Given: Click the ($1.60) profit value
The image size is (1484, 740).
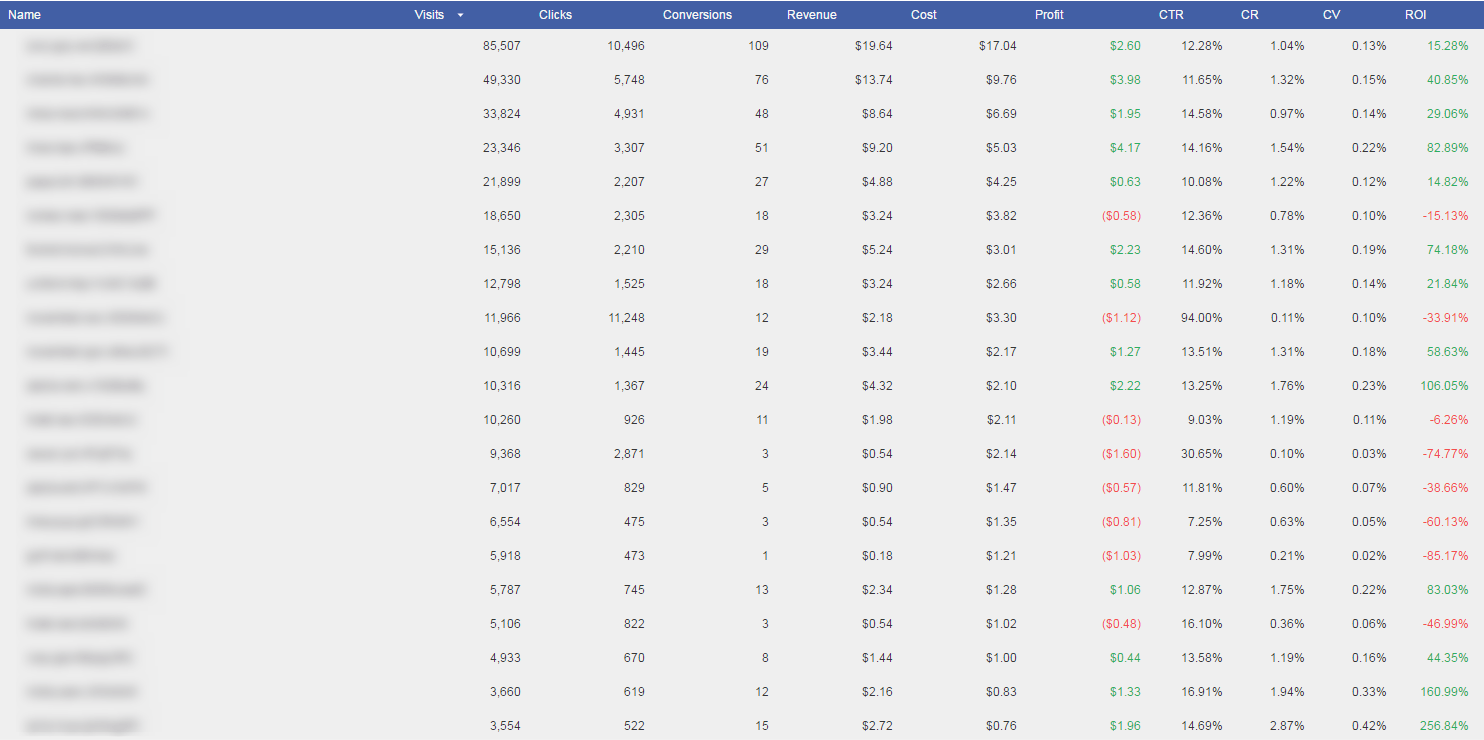Looking at the screenshot, I should click(1120, 454).
